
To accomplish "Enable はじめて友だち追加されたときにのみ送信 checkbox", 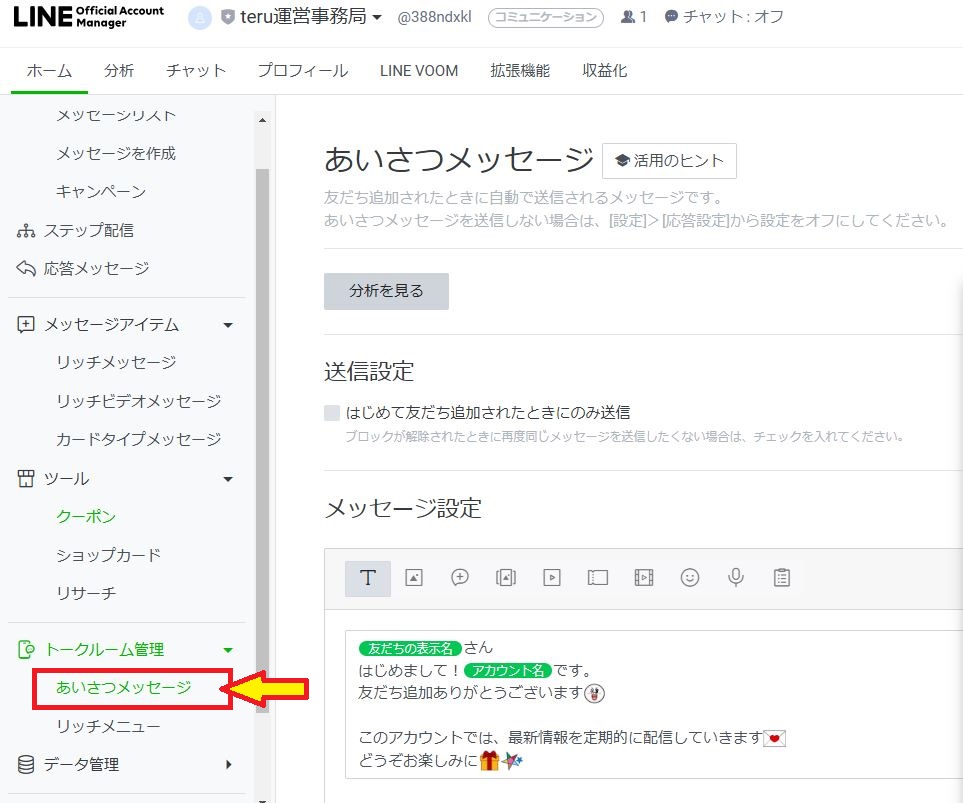I will point(332,412).
